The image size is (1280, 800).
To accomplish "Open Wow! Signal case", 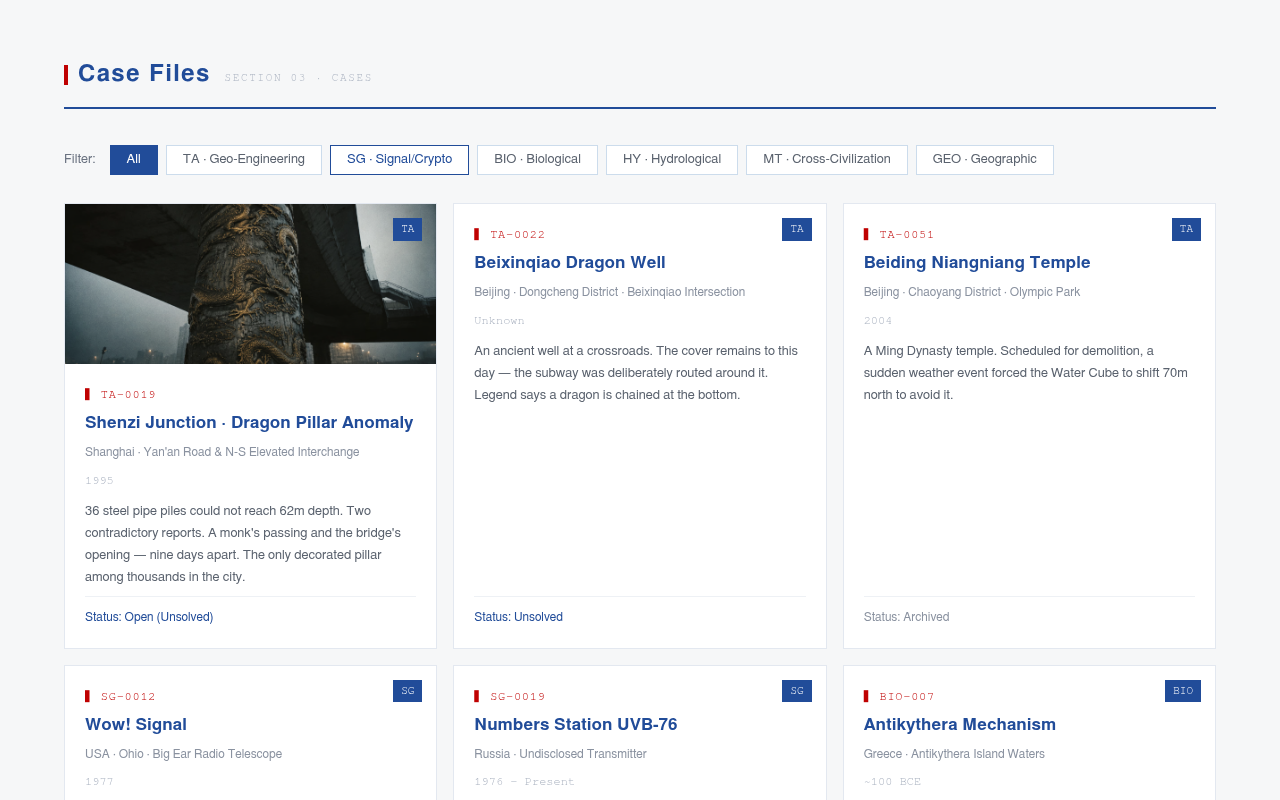I will pos(136,725).
